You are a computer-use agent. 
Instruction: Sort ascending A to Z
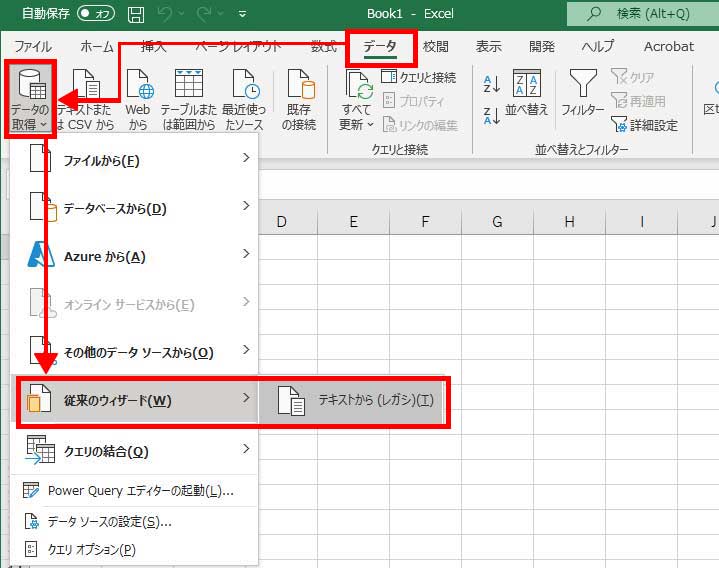tap(492, 84)
